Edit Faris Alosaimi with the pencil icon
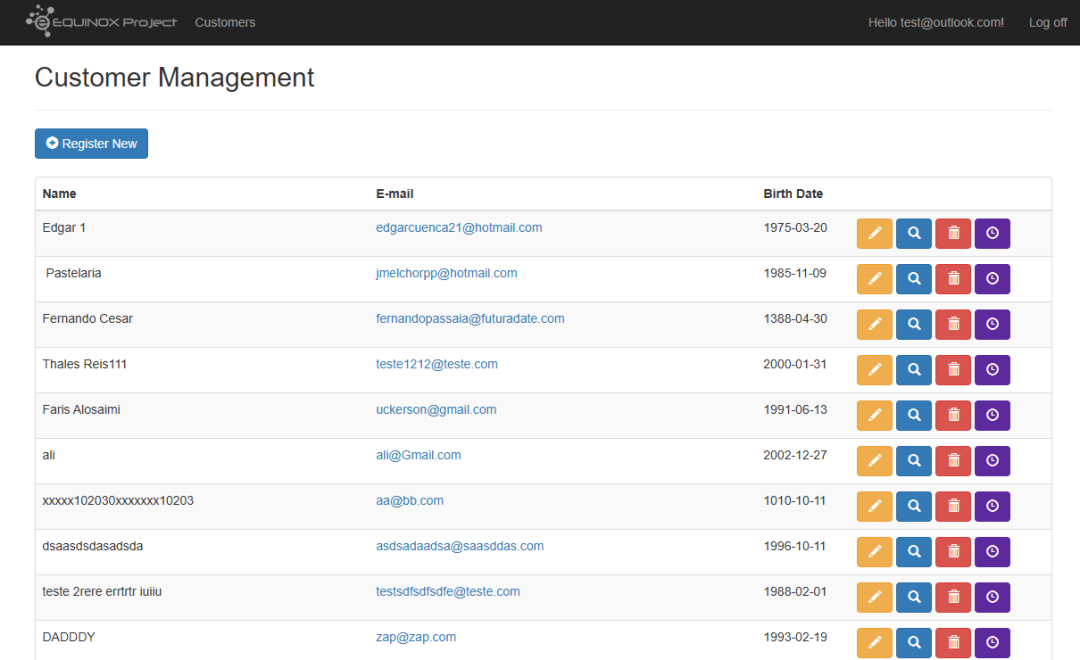 874,415
